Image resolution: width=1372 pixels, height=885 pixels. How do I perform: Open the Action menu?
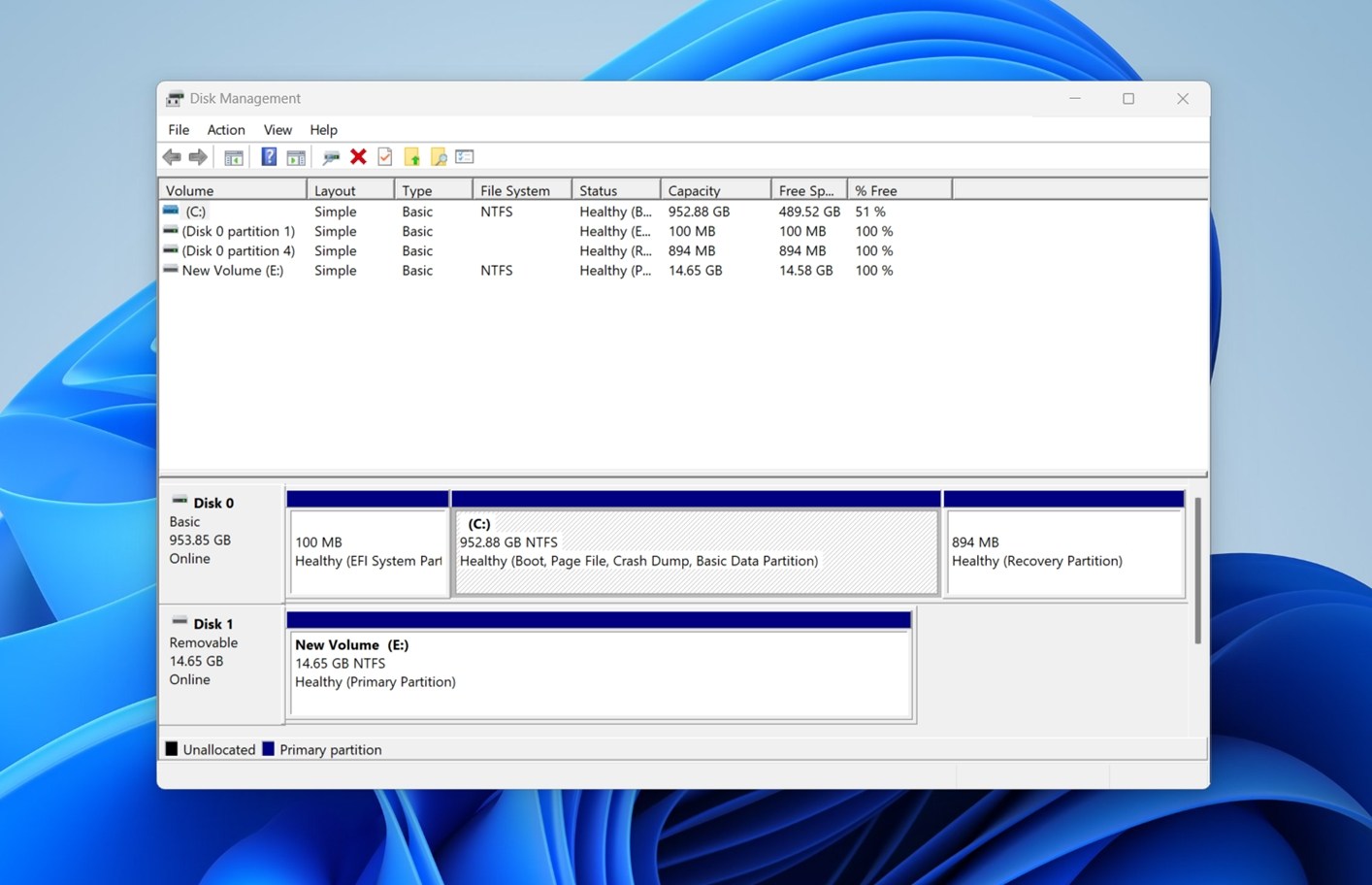225,129
